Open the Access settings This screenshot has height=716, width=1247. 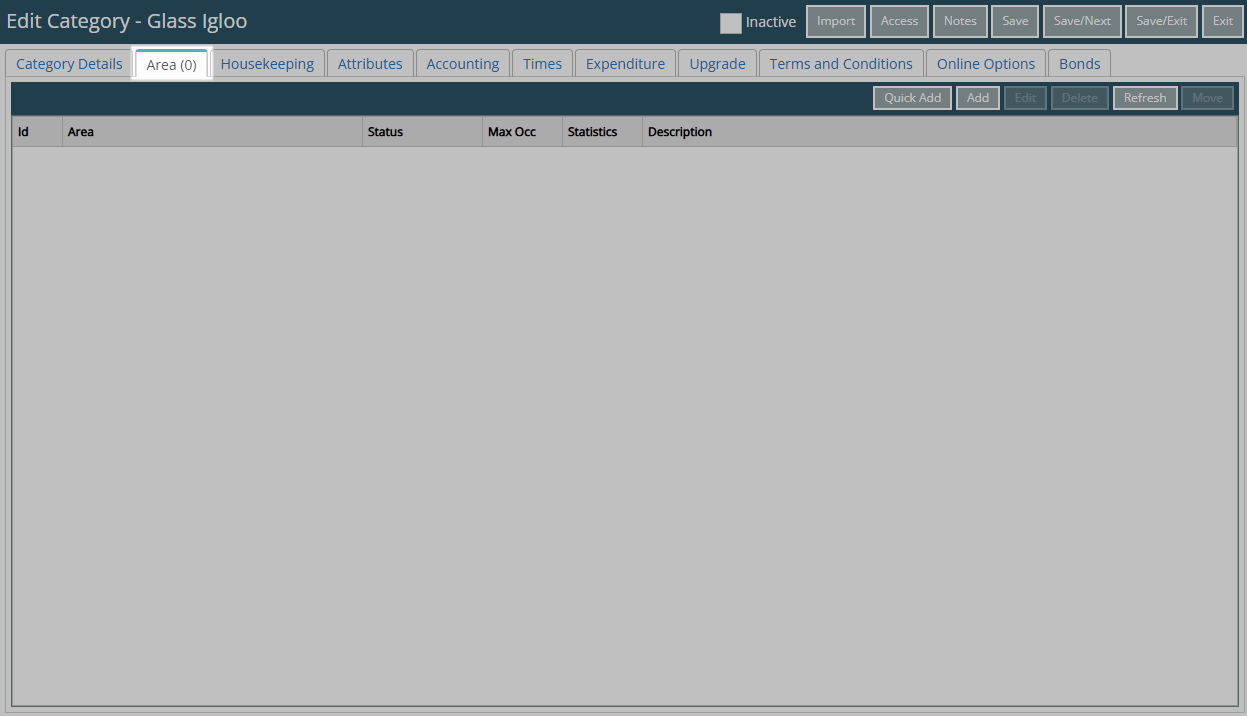click(899, 21)
